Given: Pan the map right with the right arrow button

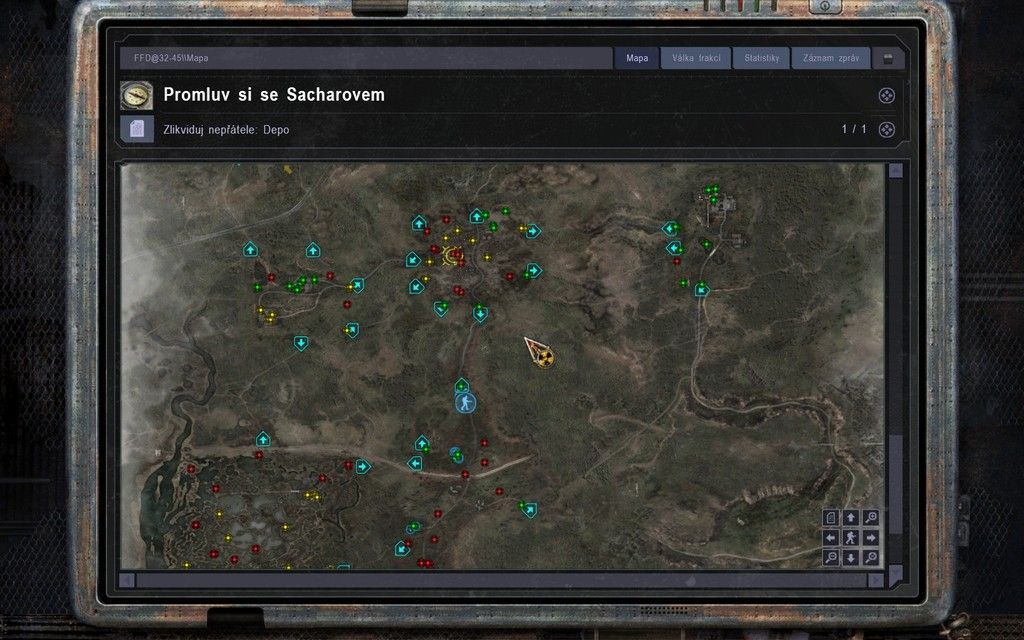Looking at the screenshot, I should point(871,537).
